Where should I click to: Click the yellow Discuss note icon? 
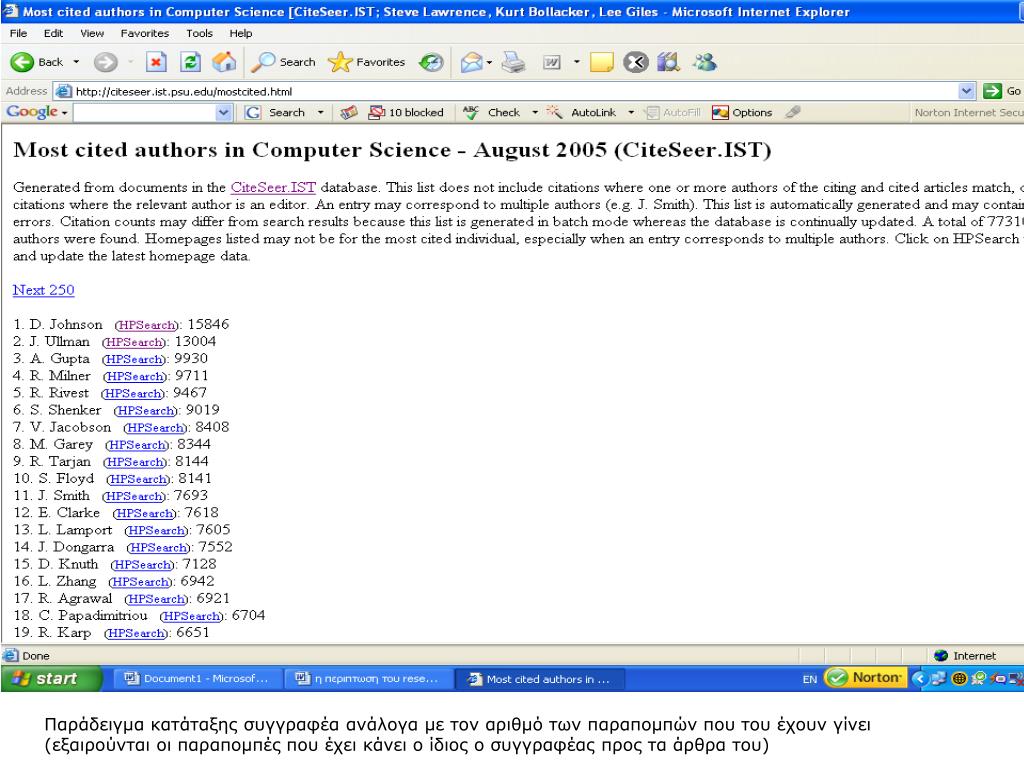tap(601, 62)
